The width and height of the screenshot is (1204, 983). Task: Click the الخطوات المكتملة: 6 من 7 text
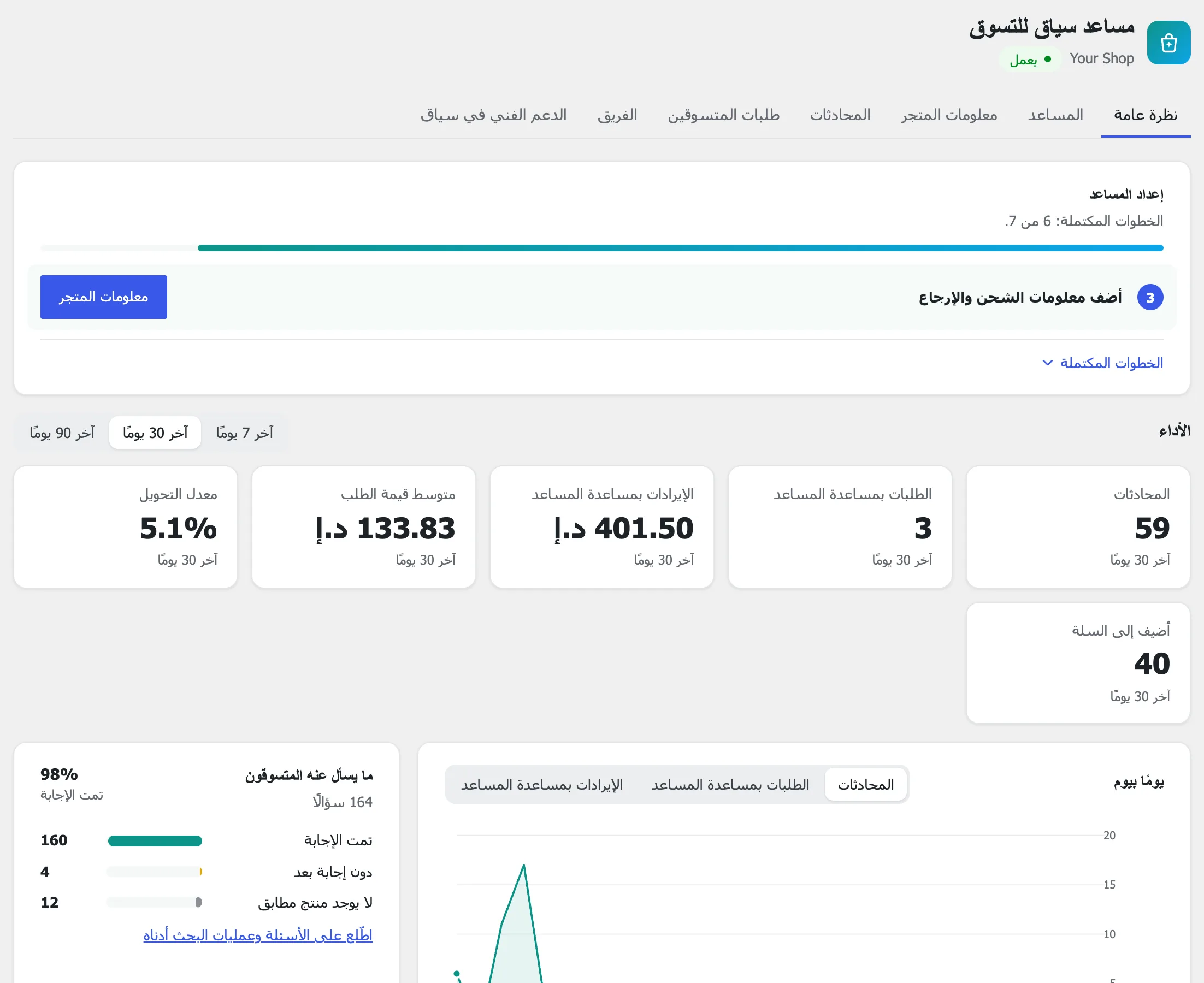[x=1084, y=221]
